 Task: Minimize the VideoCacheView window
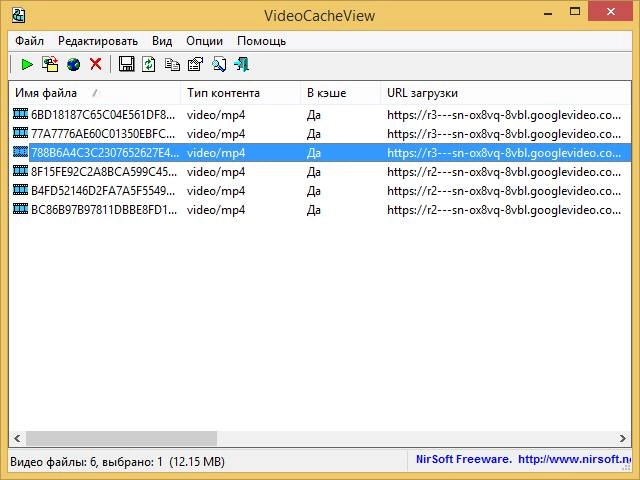[548, 12]
